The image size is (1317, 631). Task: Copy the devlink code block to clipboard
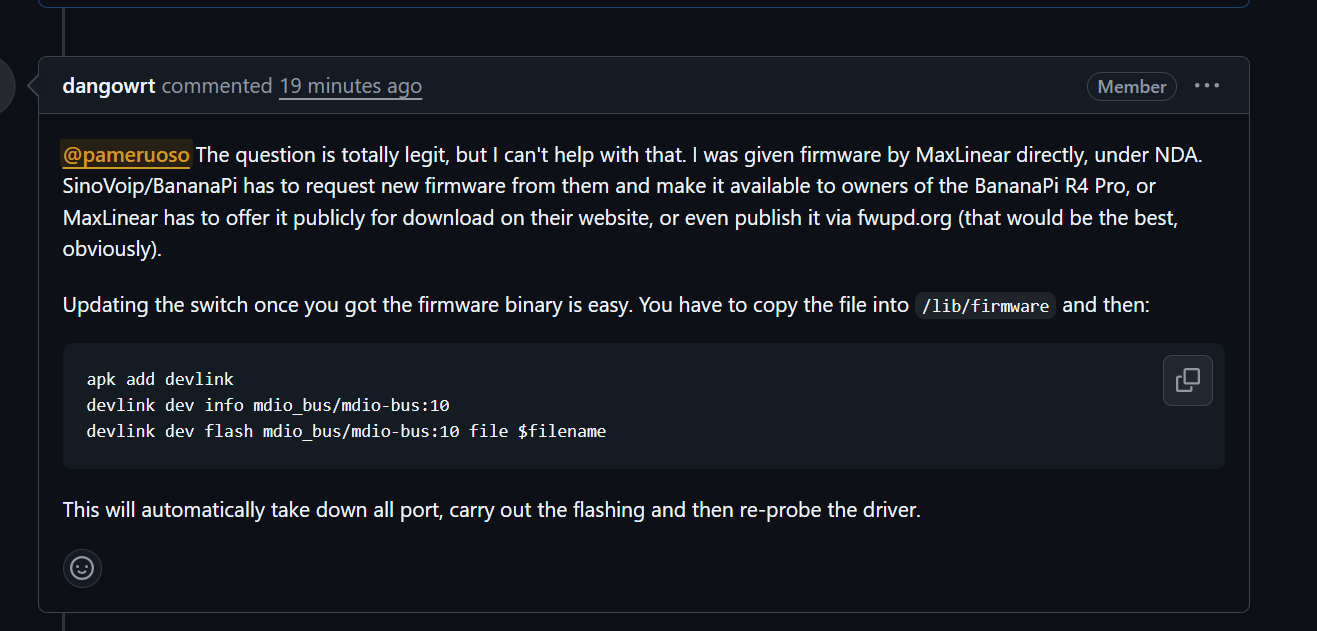[x=1187, y=381]
